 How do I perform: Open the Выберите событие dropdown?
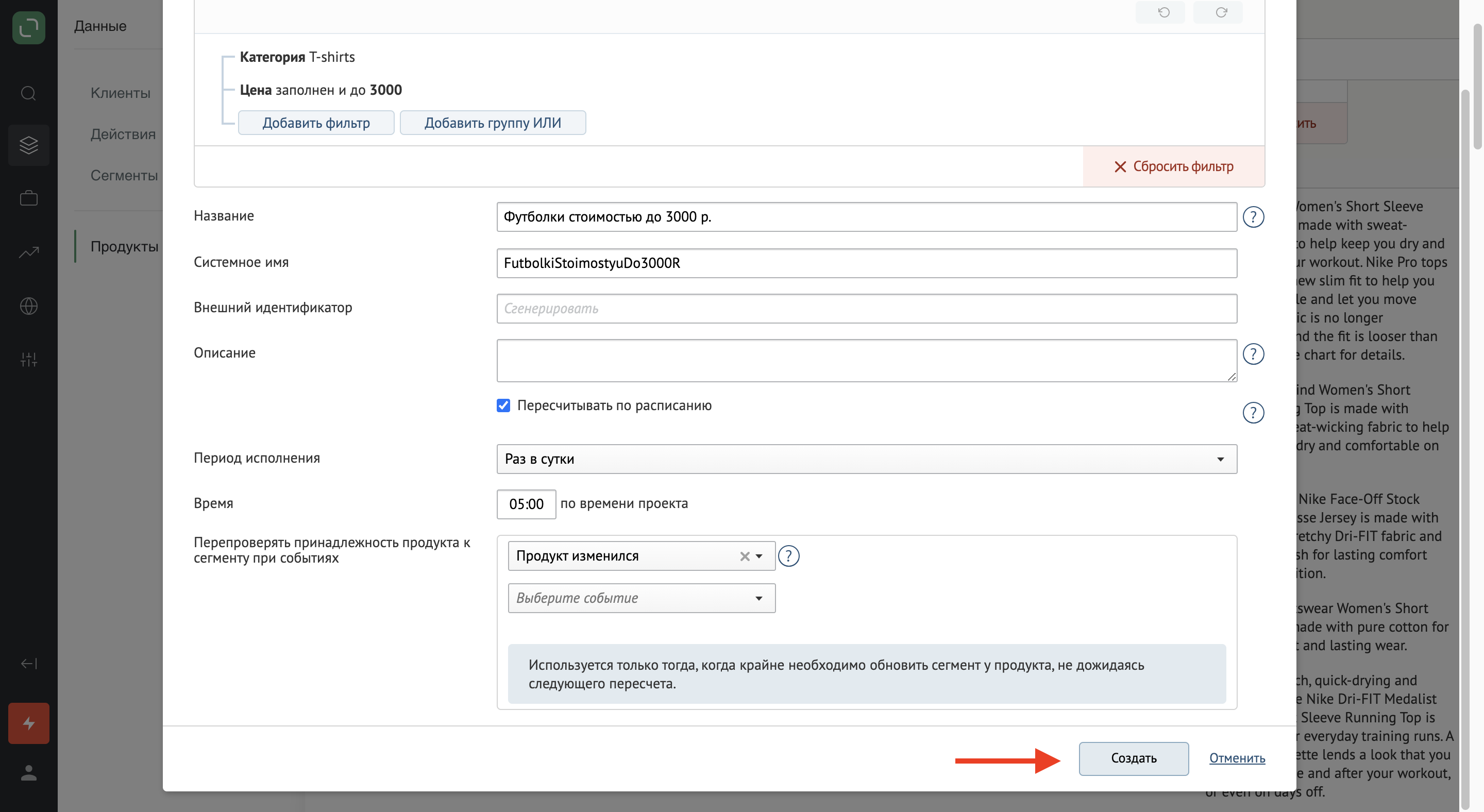pos(641,598)
